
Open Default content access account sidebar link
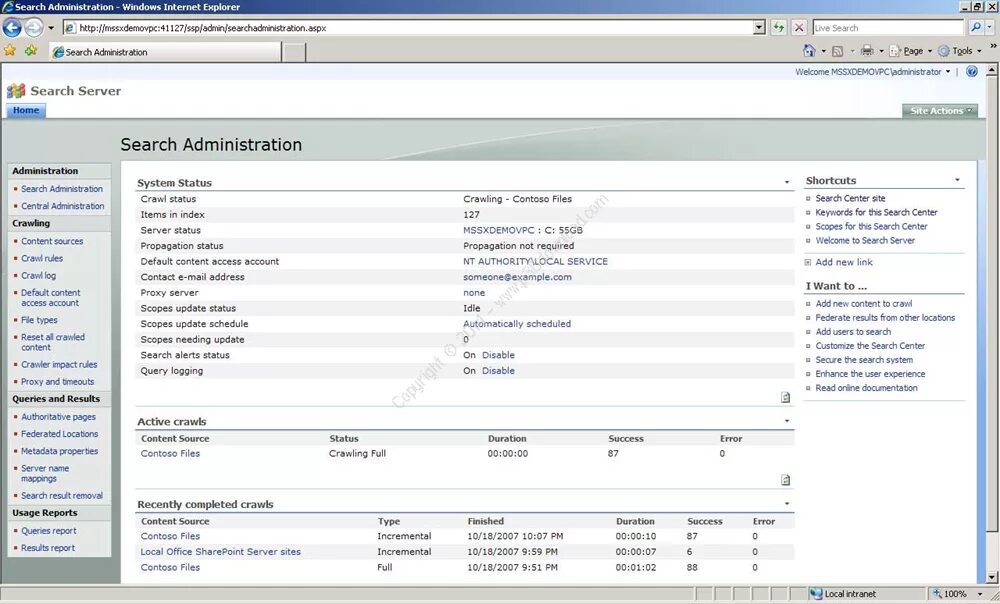[50, 298]
